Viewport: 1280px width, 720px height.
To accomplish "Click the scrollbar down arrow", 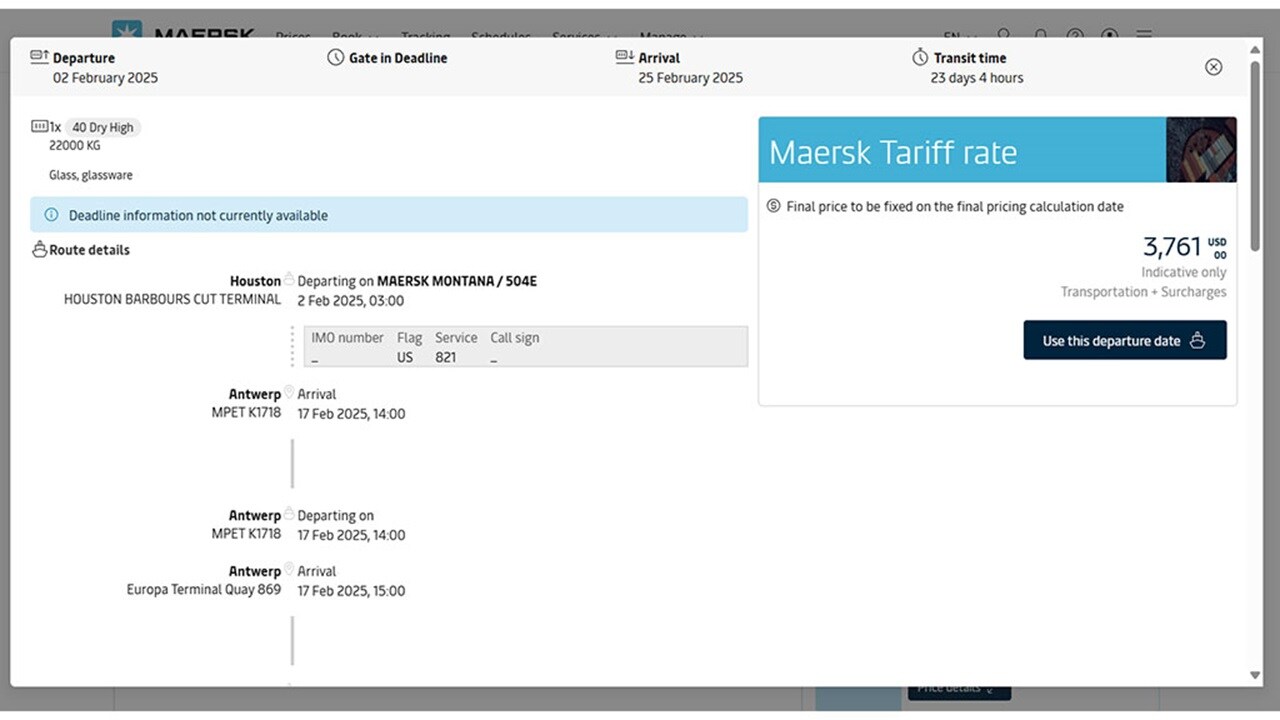I will tap(1255, 676).
